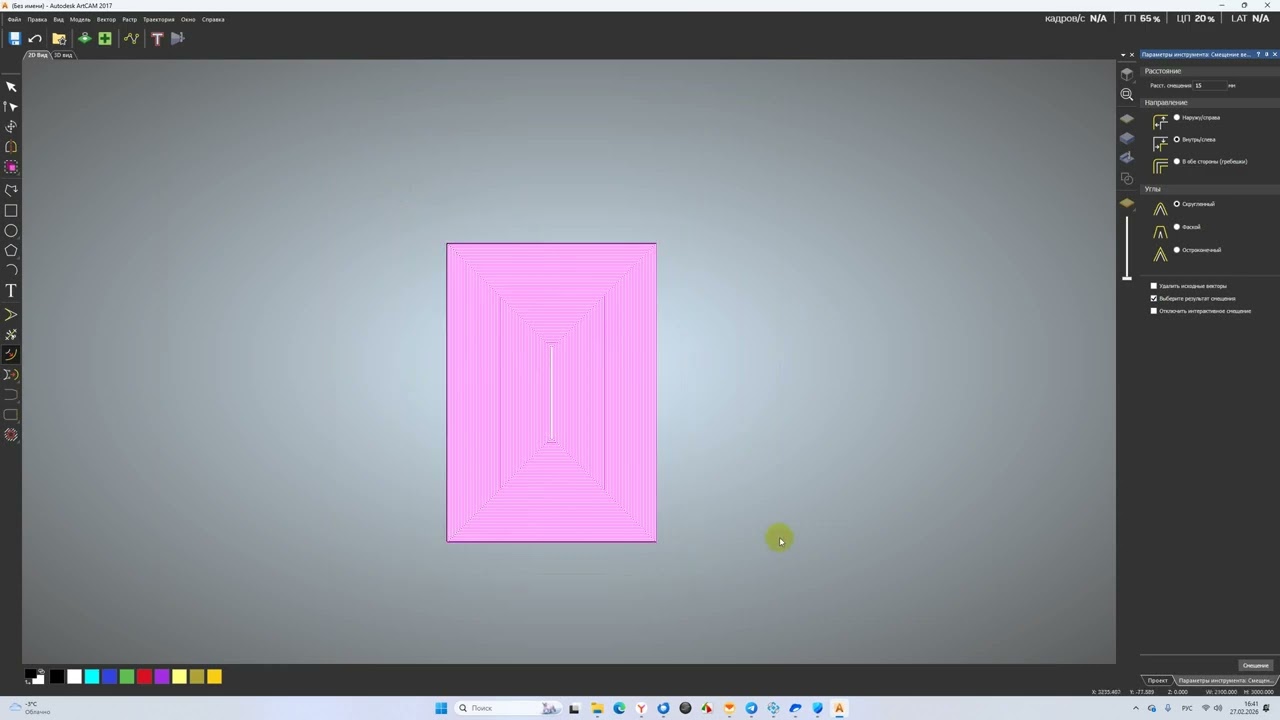Screen dimensions: 1280x720
Task: Click the Save model icon in the toolbar
Action: click(x=14, y=38)
